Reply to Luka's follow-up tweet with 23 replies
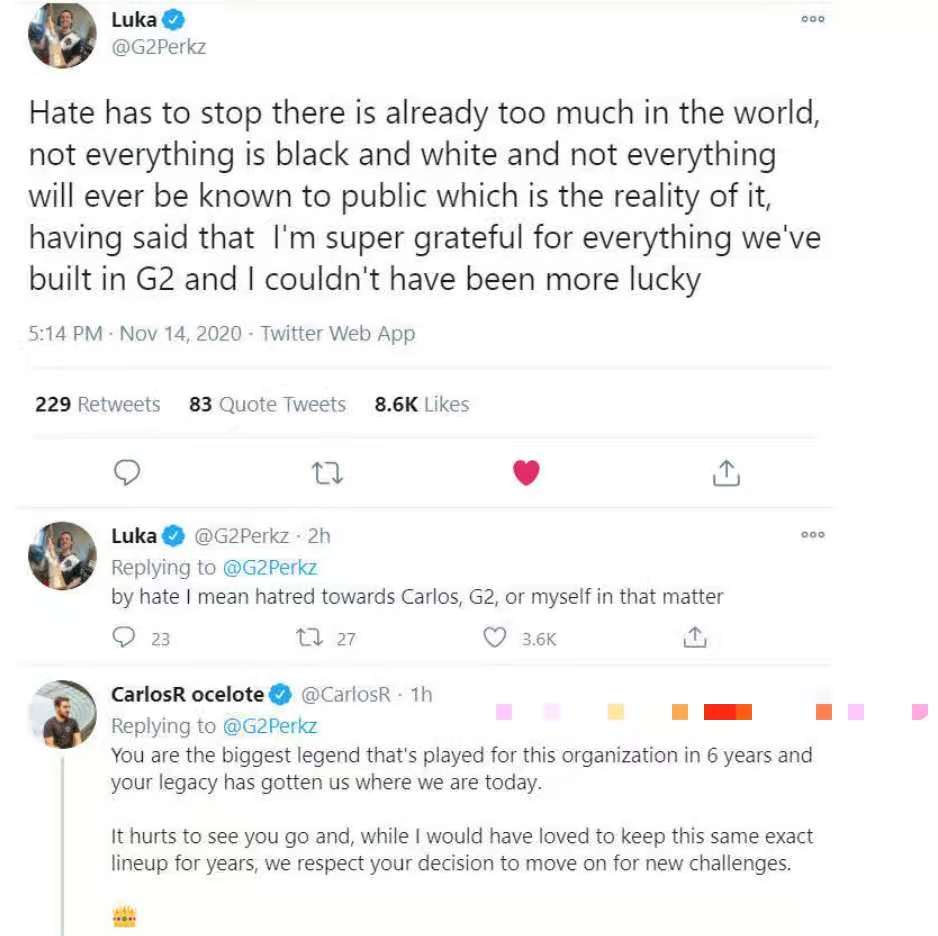The width and height of the screenshot is (938, 936). click(x=124, y=637)
